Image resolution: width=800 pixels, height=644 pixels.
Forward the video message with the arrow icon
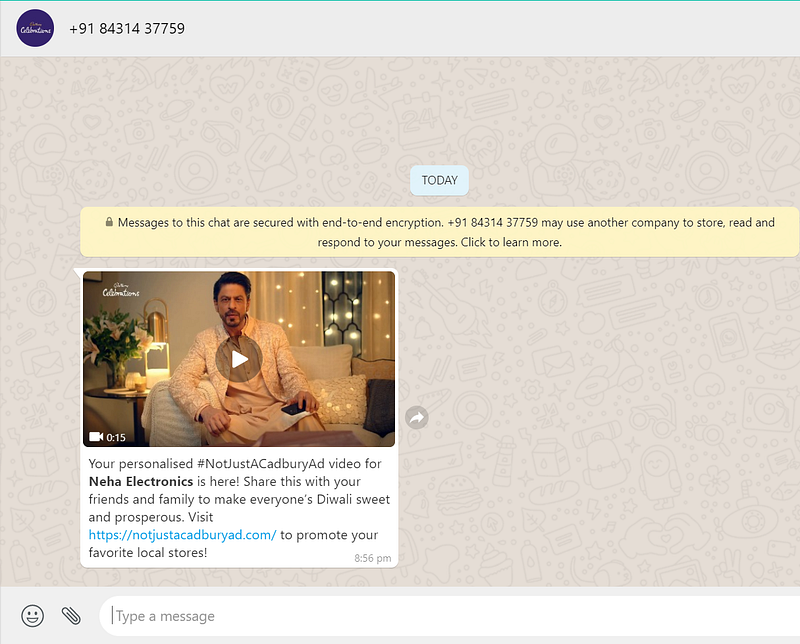[417, 417]
